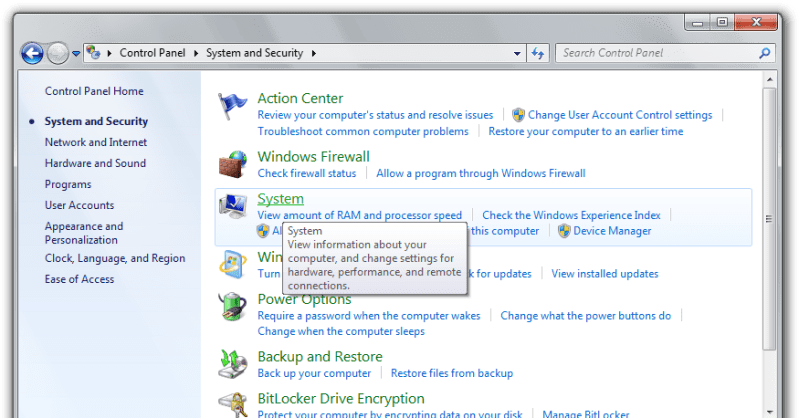The height and width of the screenshot is (418, 799).
Task: Click the scrollbar down arrow
Action: [x=769, y=411]
